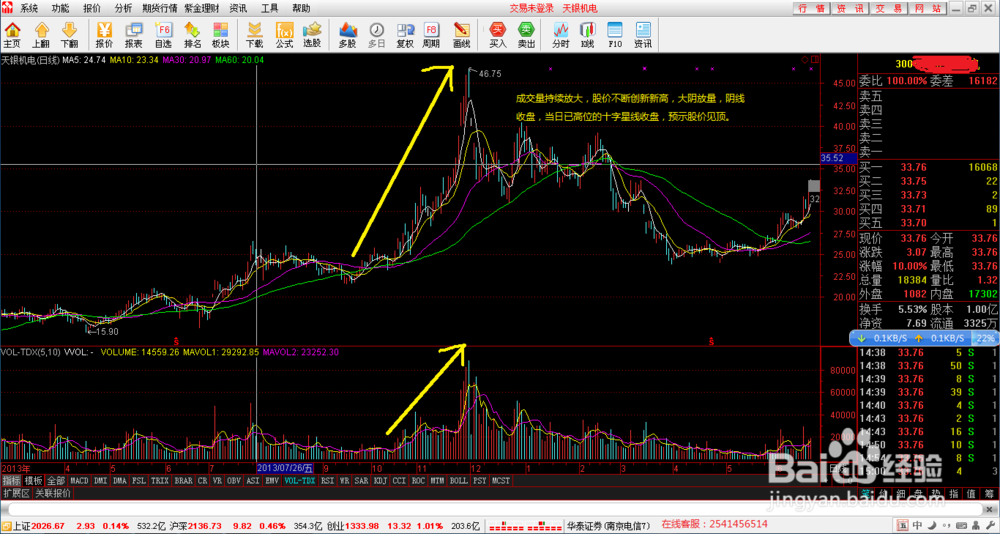Click the 下载 download icon
Viewport: 1000px width, 534px height.
click(254, 35)
